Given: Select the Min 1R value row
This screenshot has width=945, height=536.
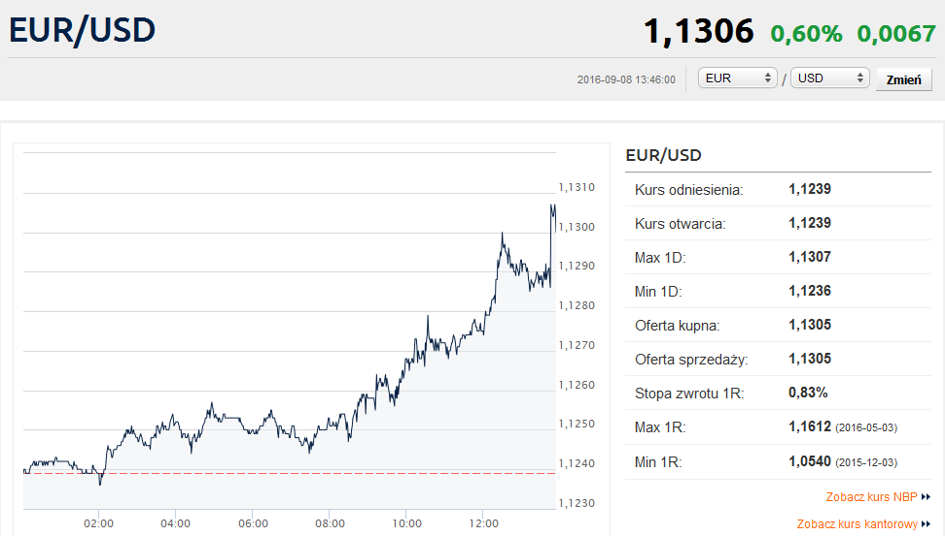Looking at the screenshot, I should pos(778,462).
